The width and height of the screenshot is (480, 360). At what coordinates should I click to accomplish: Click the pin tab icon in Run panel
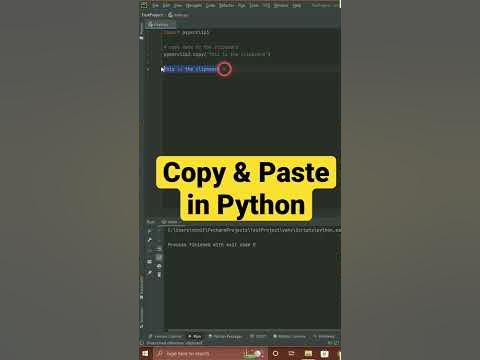click(150, 273)
